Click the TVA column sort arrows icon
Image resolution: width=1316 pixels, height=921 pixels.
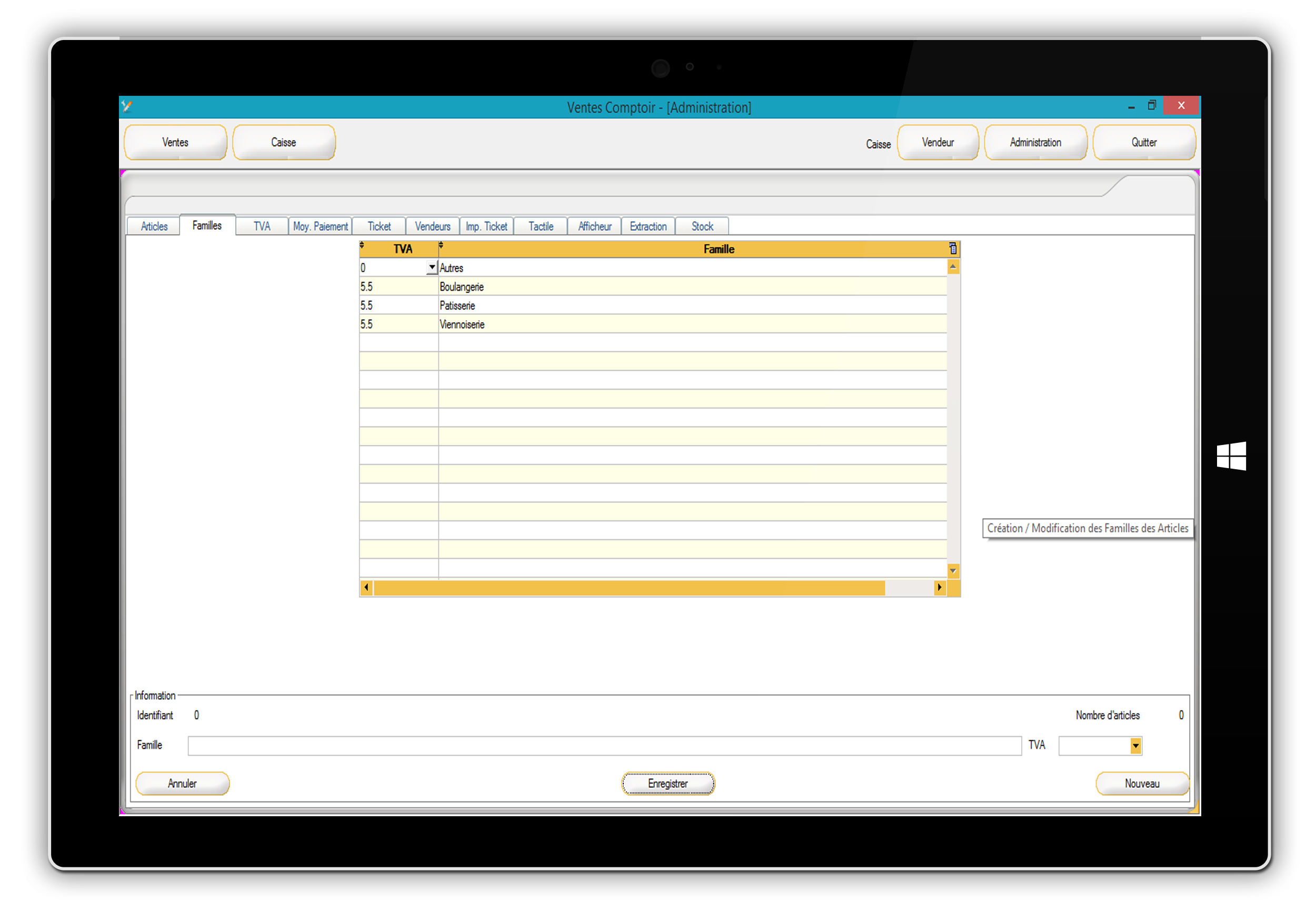pyautogui.click(x=362, y=245)
